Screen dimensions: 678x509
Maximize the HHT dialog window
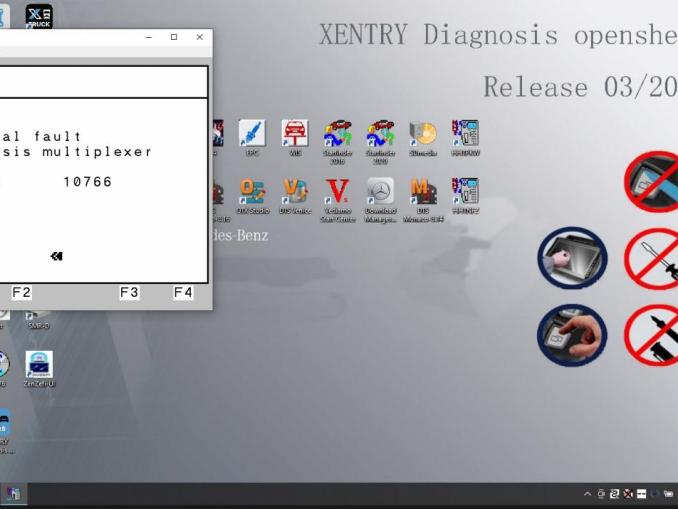tap(174, 37)
